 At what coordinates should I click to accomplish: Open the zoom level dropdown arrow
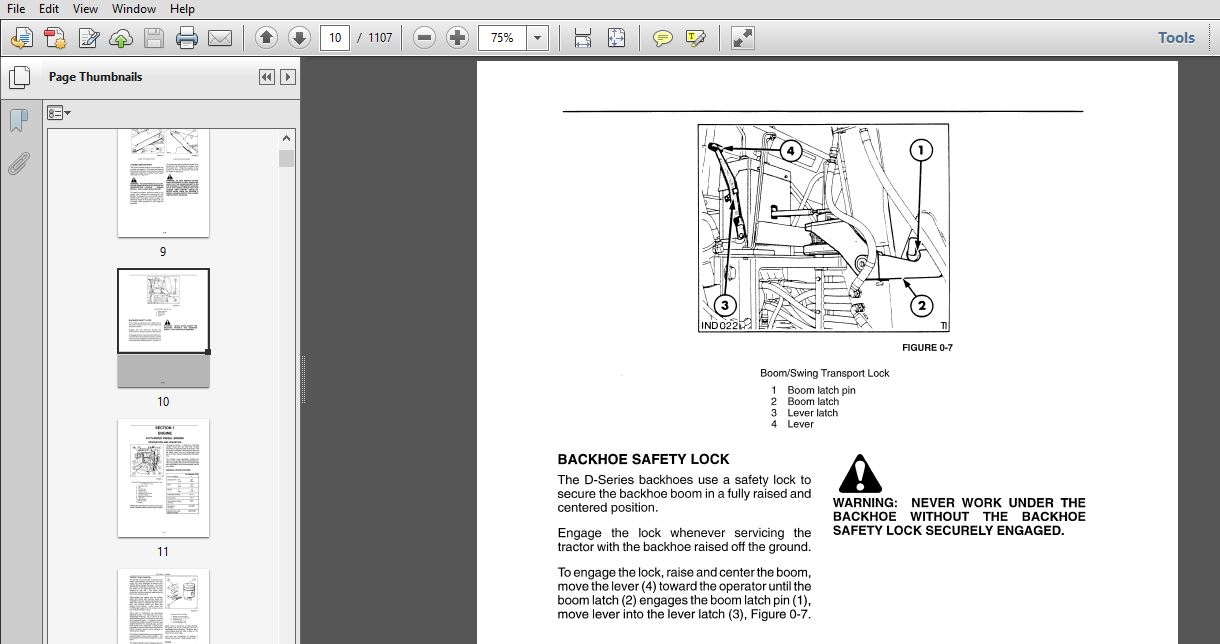tap(538, 38)
